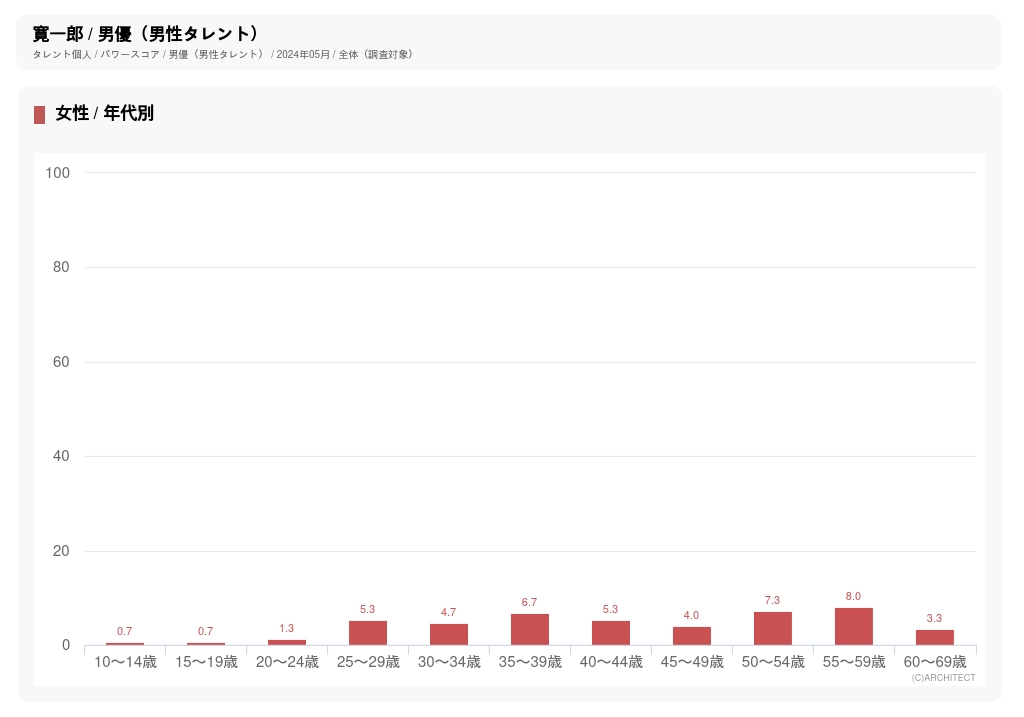
Task: Click the 女性 / 年代別 section heading
Action: click(105, 114)
